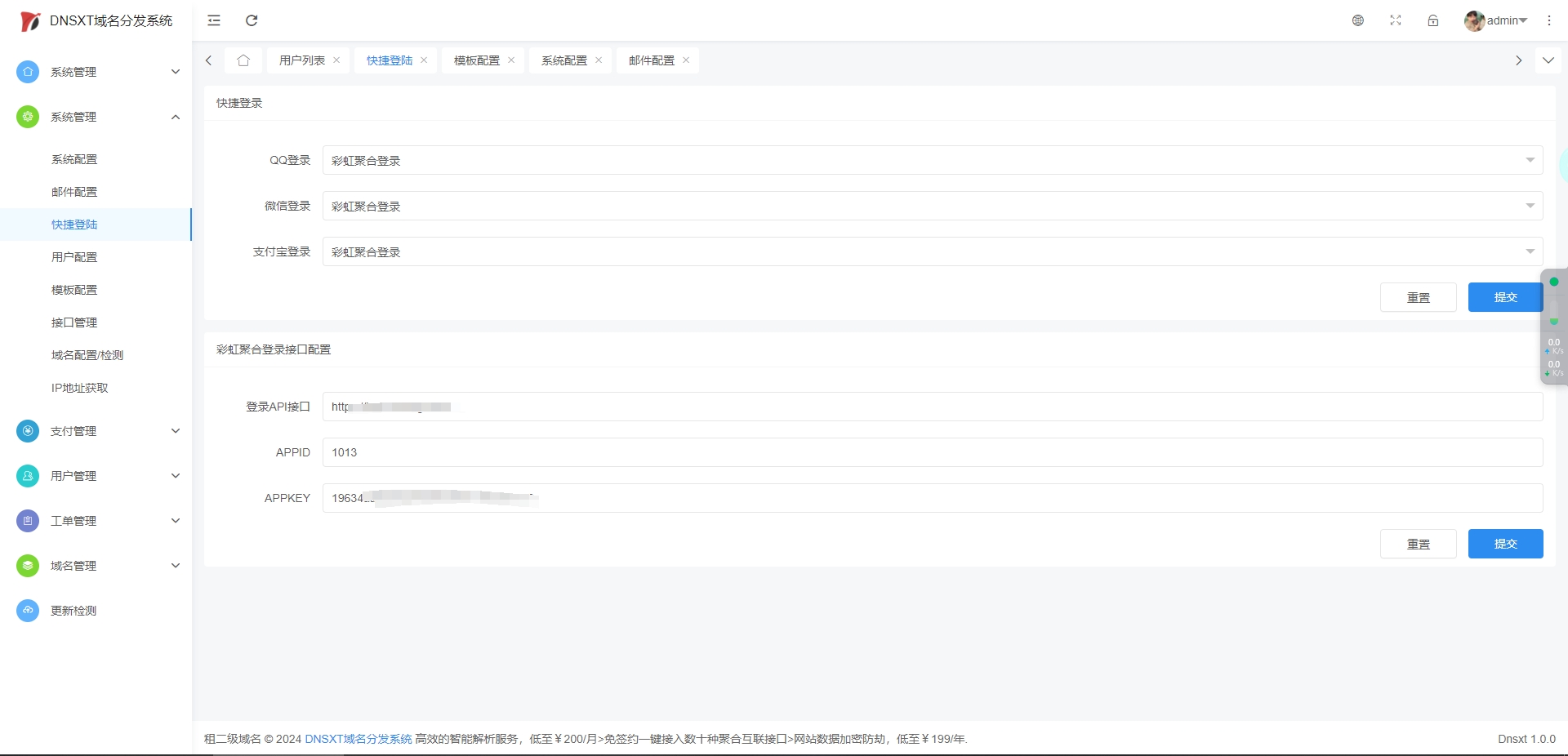Open the DNSXT域名分发系统 footer link

coord(359,739)
